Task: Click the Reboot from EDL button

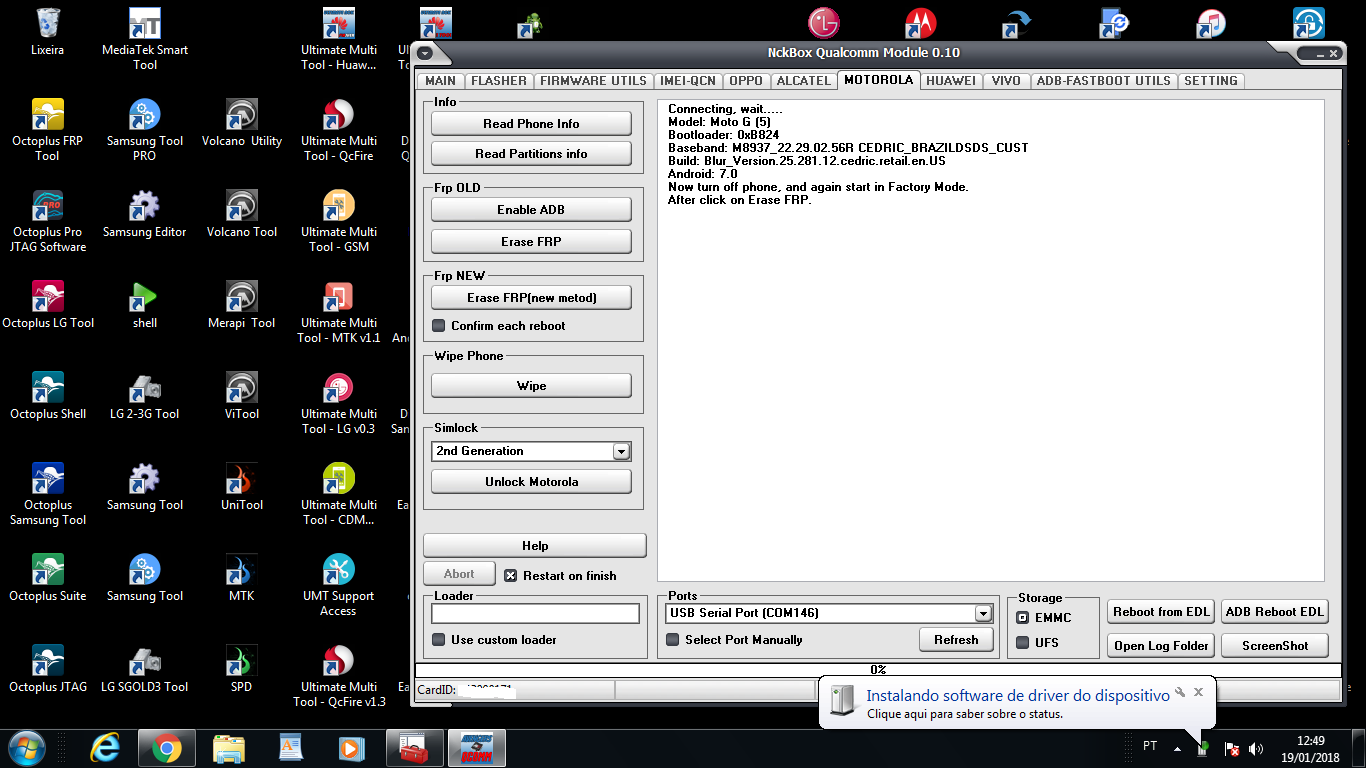Action: (x=1161, y=612)
